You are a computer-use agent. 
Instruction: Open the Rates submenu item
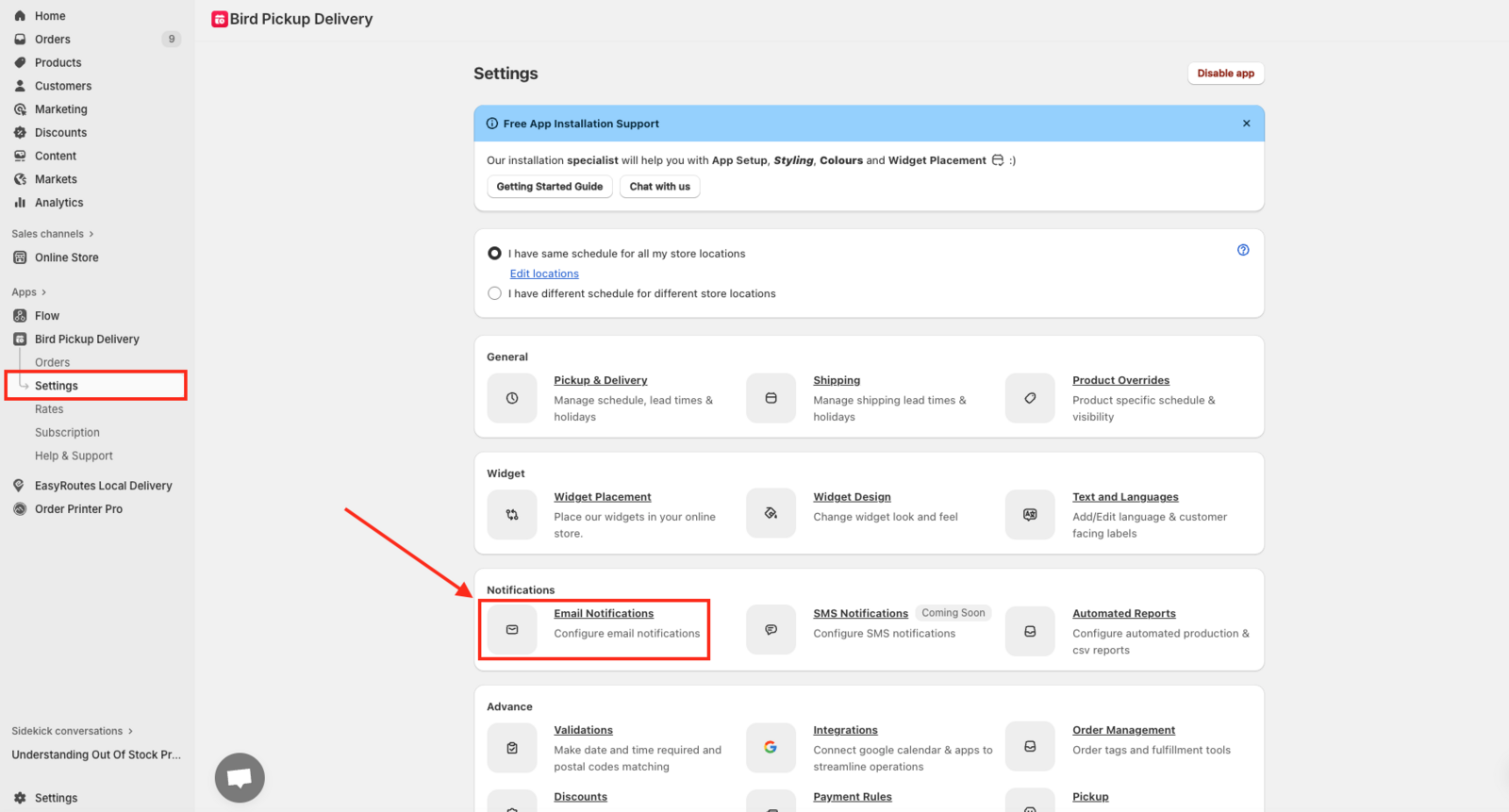tap(49, 409)
